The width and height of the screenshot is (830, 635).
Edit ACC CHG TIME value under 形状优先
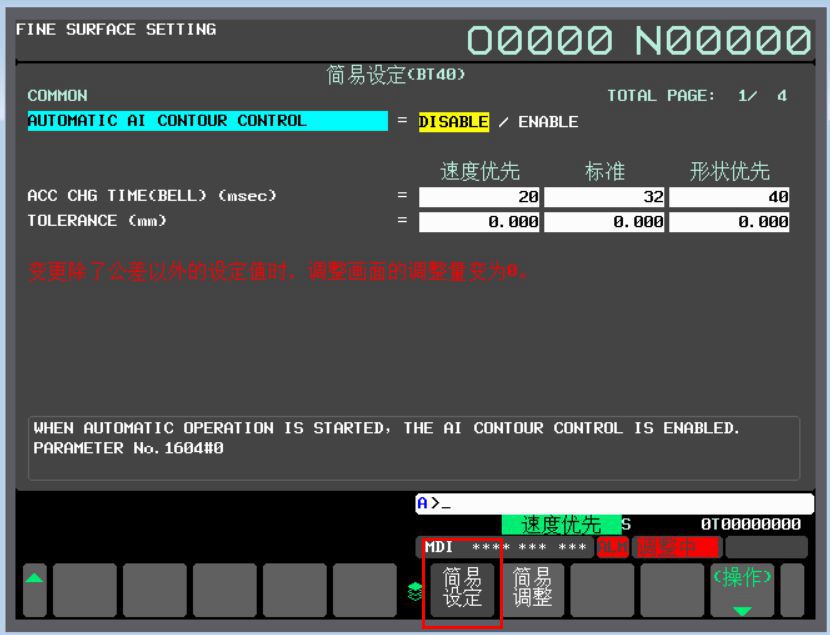click(x=729, y=198)
